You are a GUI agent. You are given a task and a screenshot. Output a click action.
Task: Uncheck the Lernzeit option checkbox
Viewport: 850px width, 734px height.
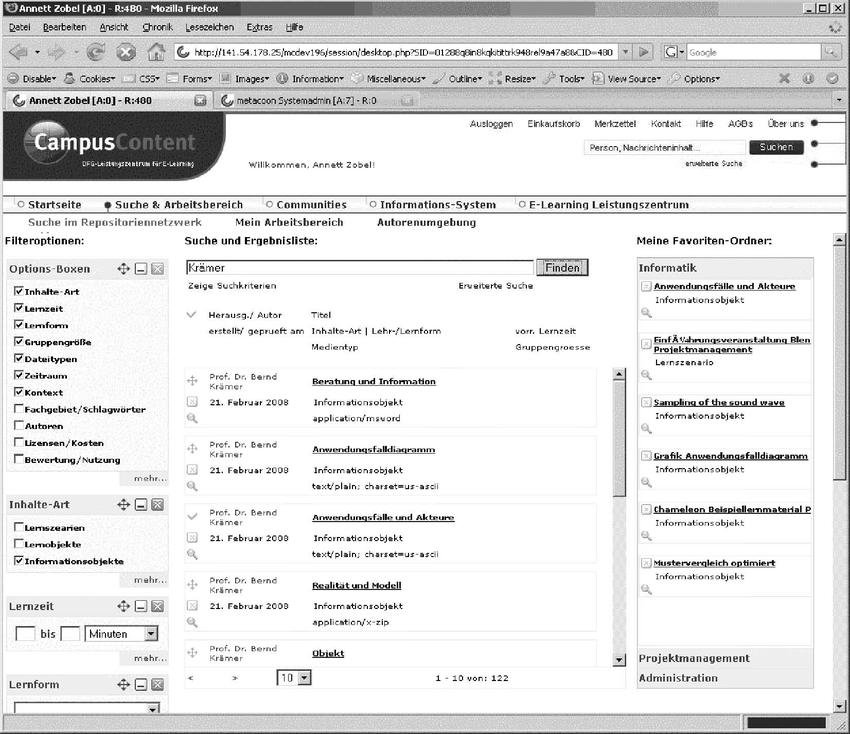click(19, 308)
